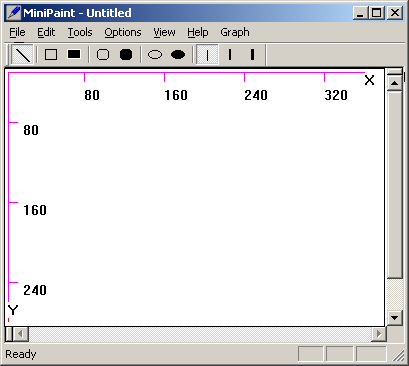Choose the filled Rounded Rectangle tool
Viewport: 409px width, 366px height.
[126, 55]
